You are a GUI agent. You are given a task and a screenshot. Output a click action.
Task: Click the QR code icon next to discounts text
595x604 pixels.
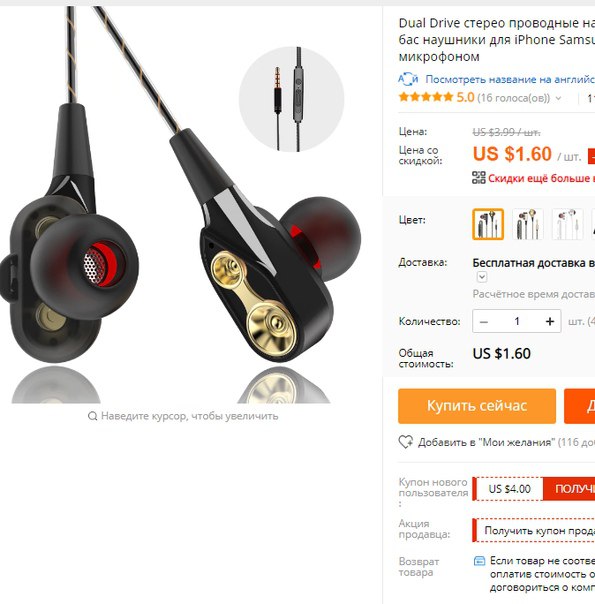(479, 178)
